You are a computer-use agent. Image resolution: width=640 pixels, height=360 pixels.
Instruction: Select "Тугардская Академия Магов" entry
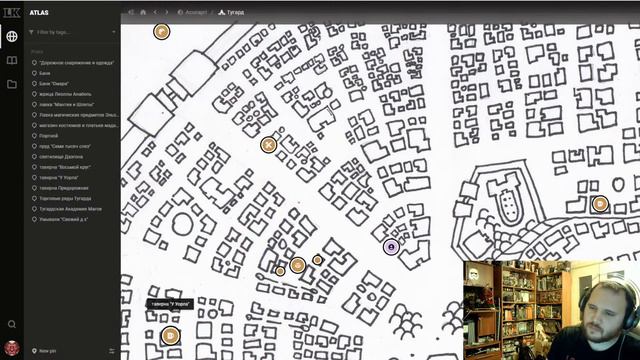[67, 209]
